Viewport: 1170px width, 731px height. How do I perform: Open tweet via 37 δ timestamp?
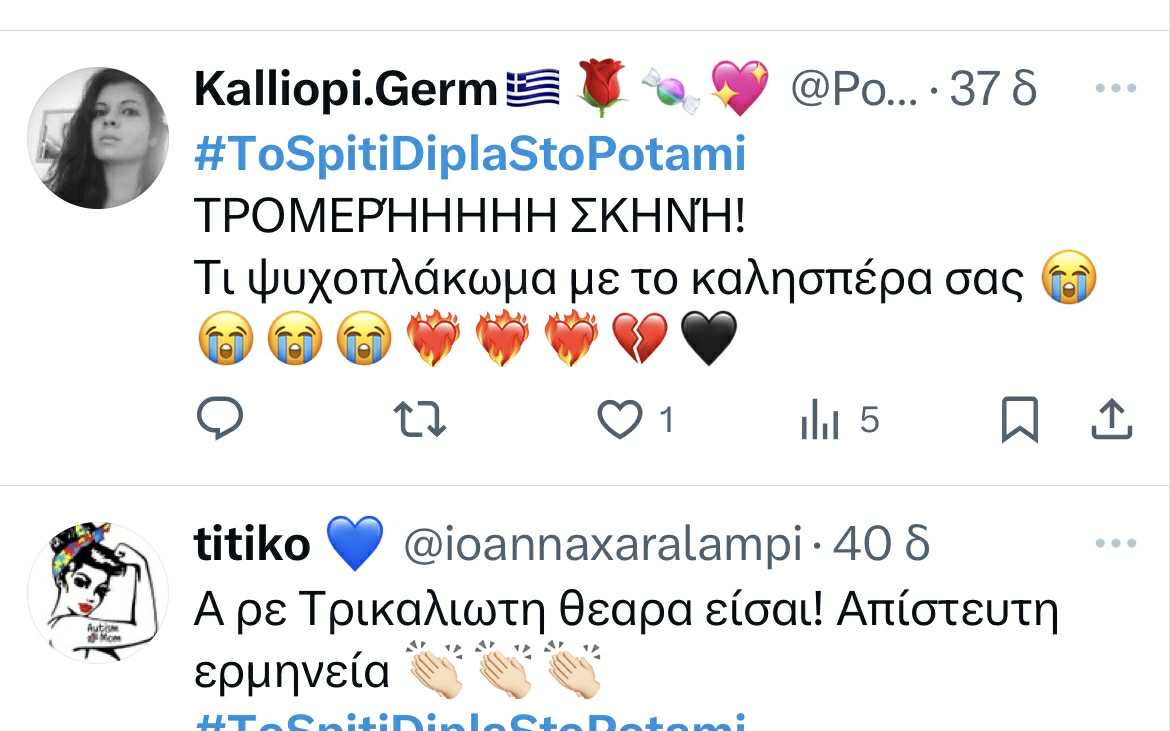click(x=992, y=88)
